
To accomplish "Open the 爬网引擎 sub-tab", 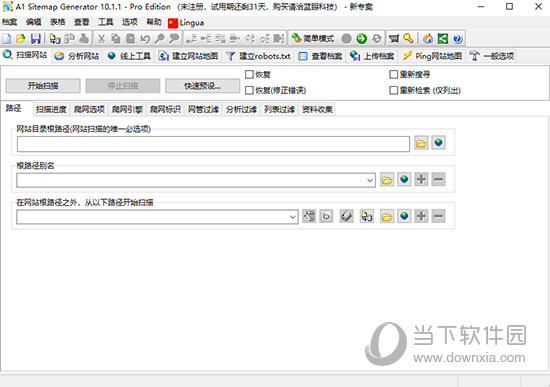I will coord(127,109).
